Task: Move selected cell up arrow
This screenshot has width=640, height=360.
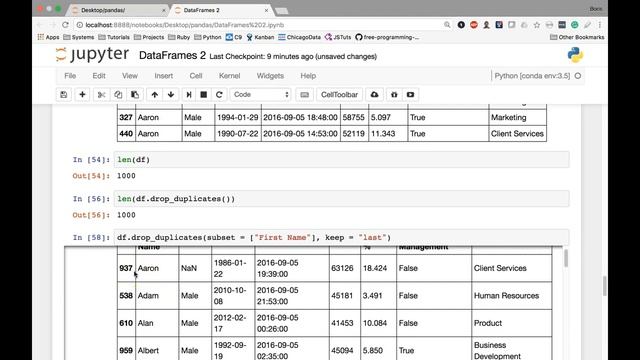Action: point(154,95)
